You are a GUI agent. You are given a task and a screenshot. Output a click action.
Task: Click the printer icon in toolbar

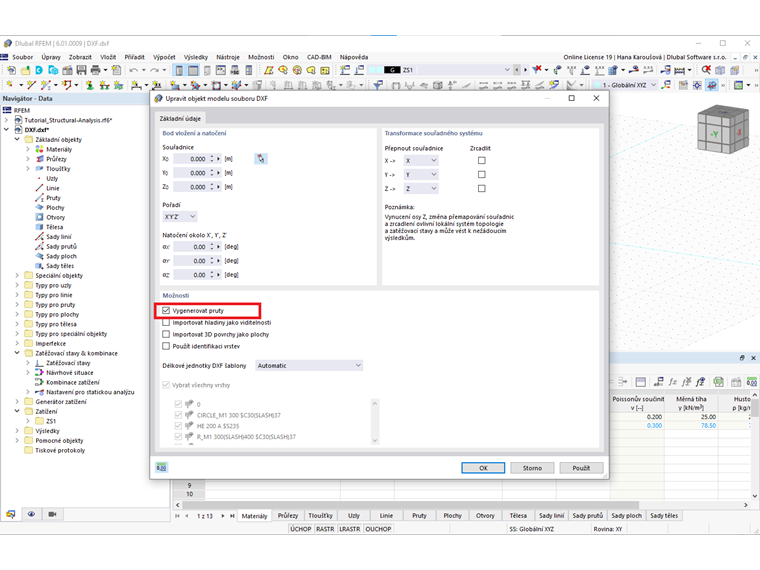95,70
